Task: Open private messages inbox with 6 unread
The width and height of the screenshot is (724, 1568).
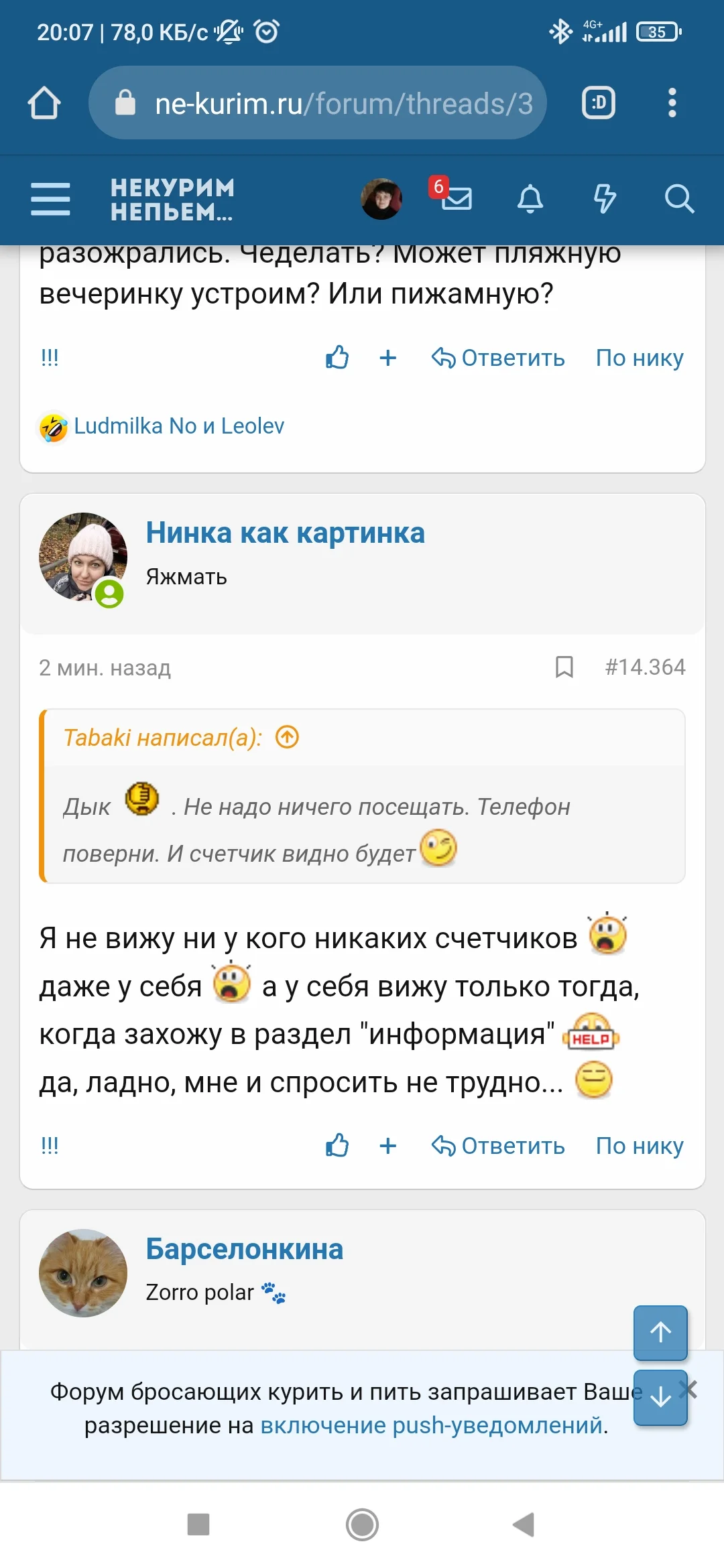Action: (456, 198)
